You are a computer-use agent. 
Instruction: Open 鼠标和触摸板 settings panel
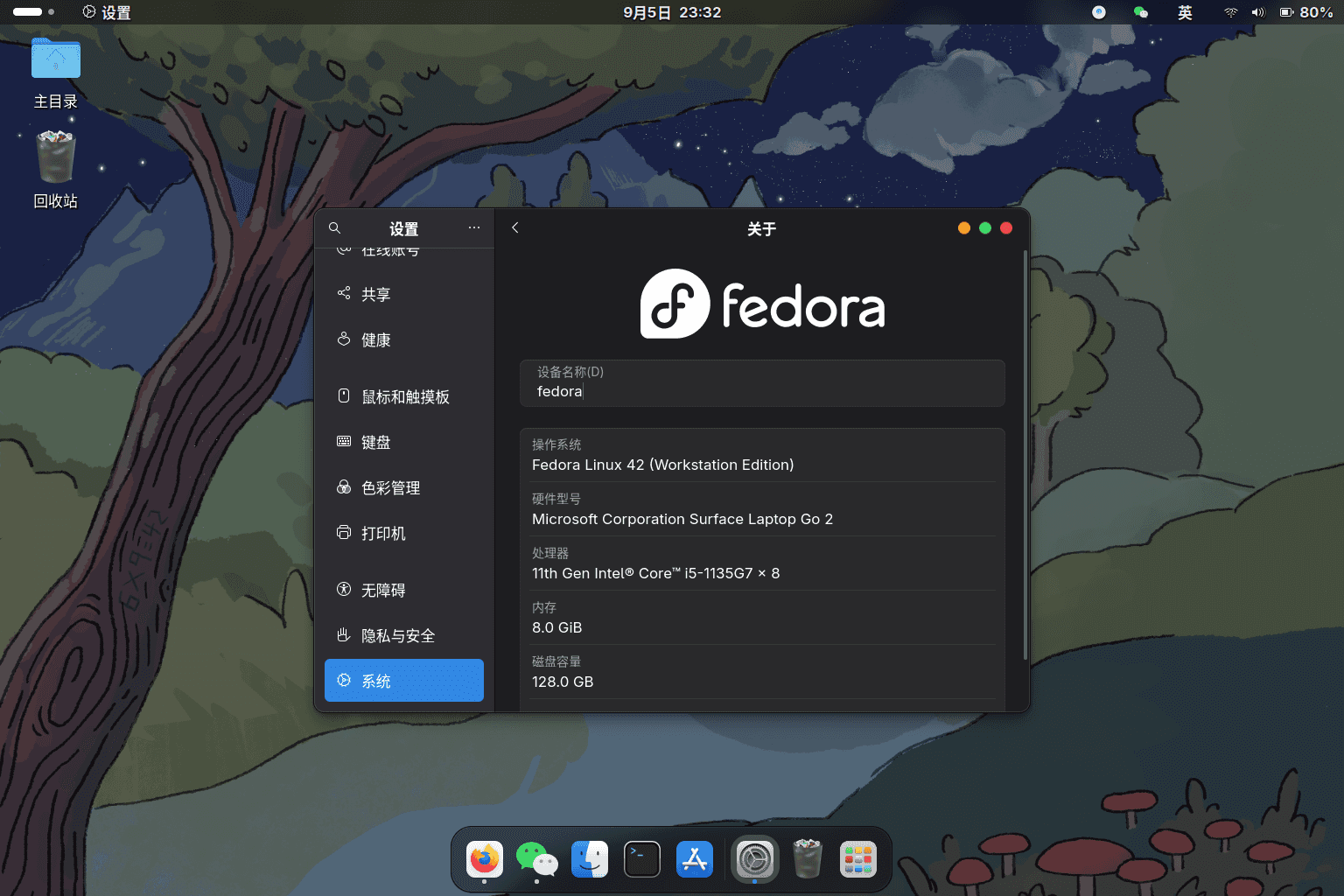tap(403, 397)
